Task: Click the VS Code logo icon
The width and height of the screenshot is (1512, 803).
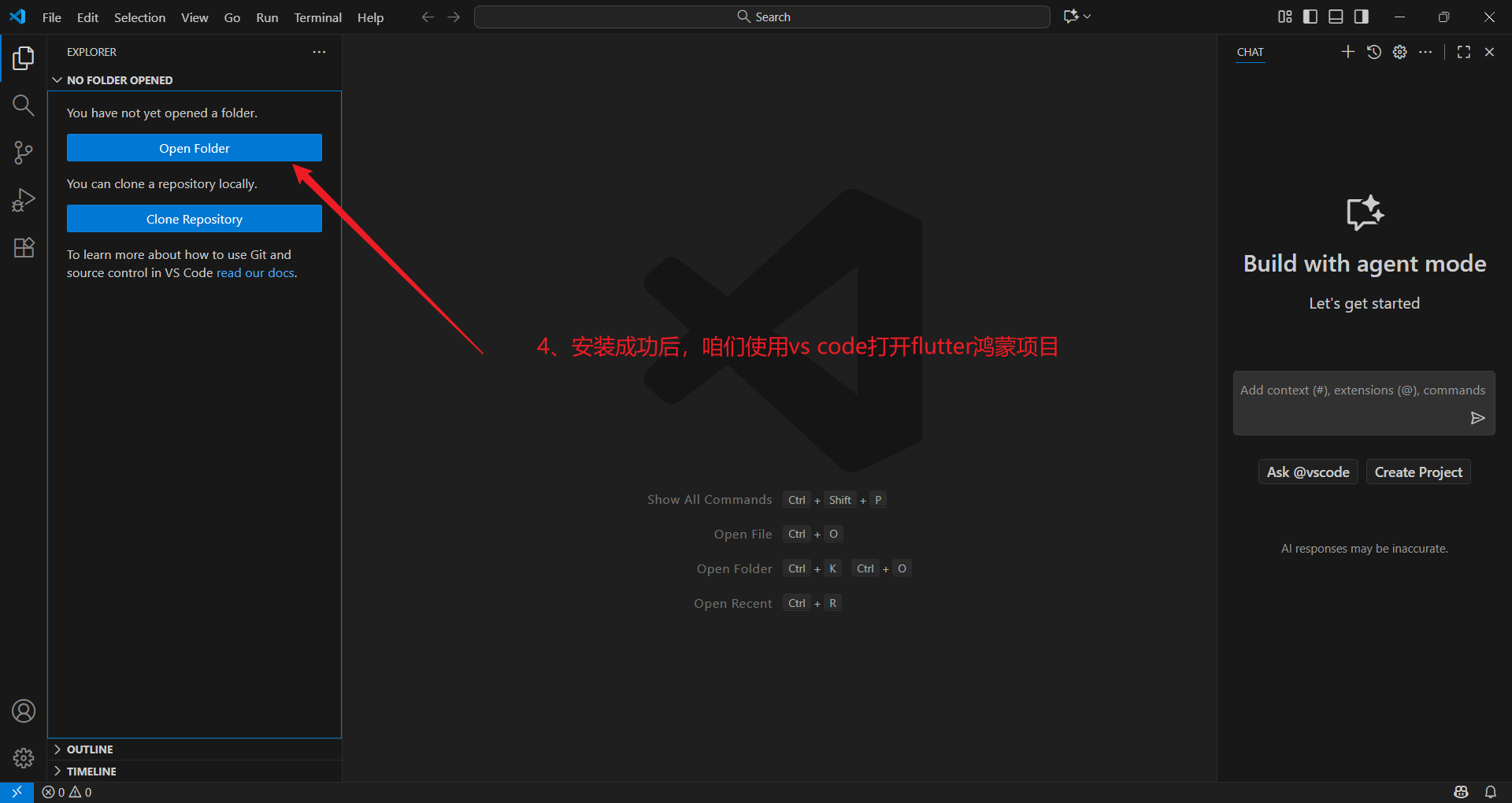Action: (x=17, y=17)
